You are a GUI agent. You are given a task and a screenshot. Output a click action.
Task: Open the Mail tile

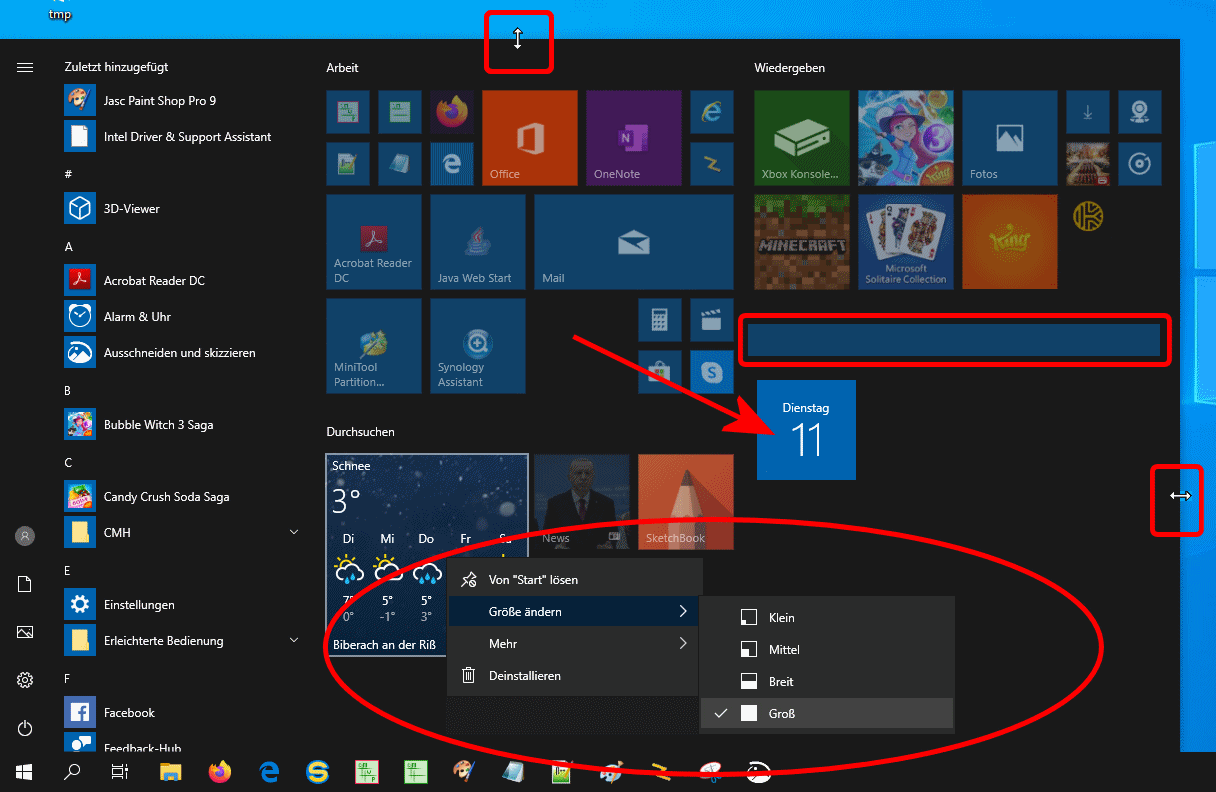tap(633, 242)
